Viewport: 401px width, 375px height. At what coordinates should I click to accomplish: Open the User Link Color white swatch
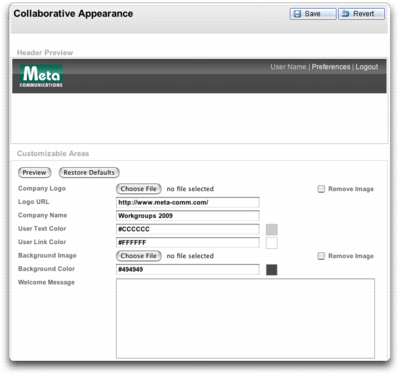click(272, 243)
